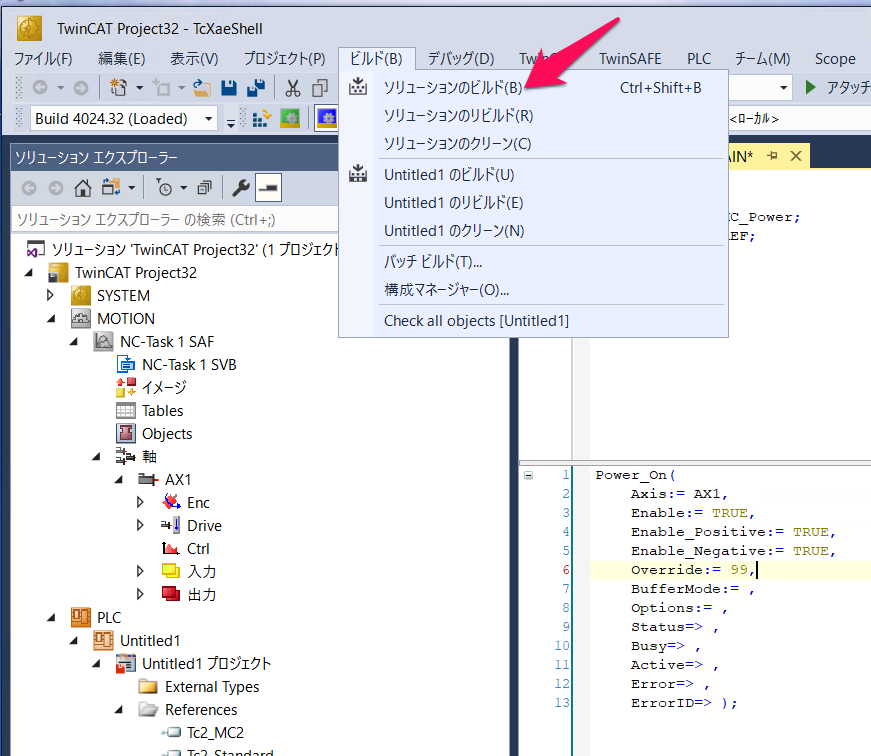This screenshot has width=871, height=756.
Task: Collapse the NC-Task 1 SAF node
Action: pyautogui.click(x=74, y=342)
